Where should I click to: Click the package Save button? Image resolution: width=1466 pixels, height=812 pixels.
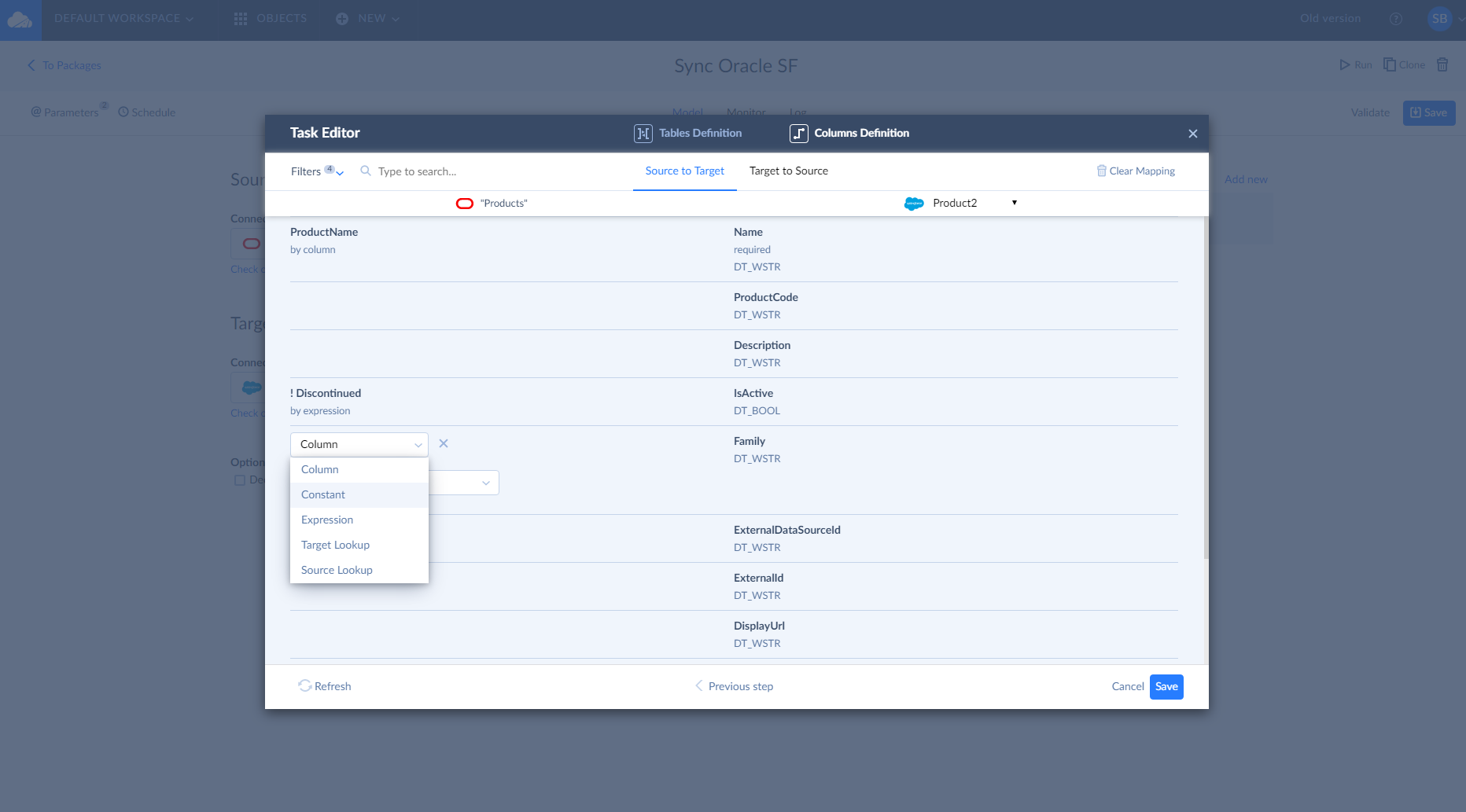point(1429,112)
